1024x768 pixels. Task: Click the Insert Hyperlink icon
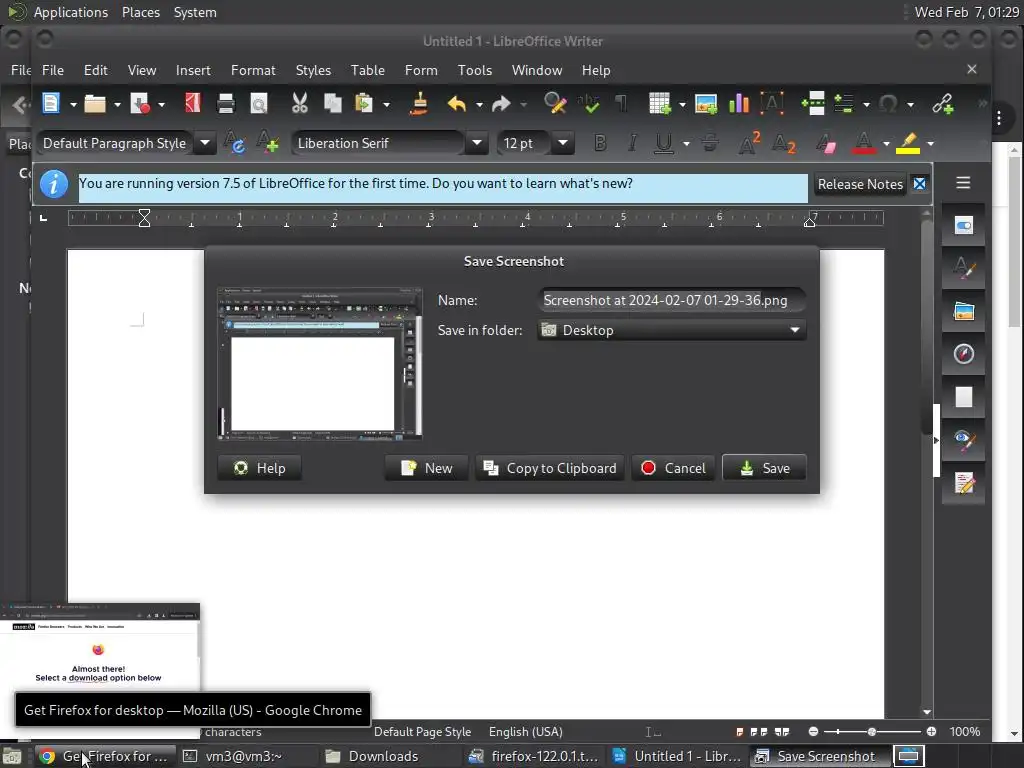click(x=942, y=103)
